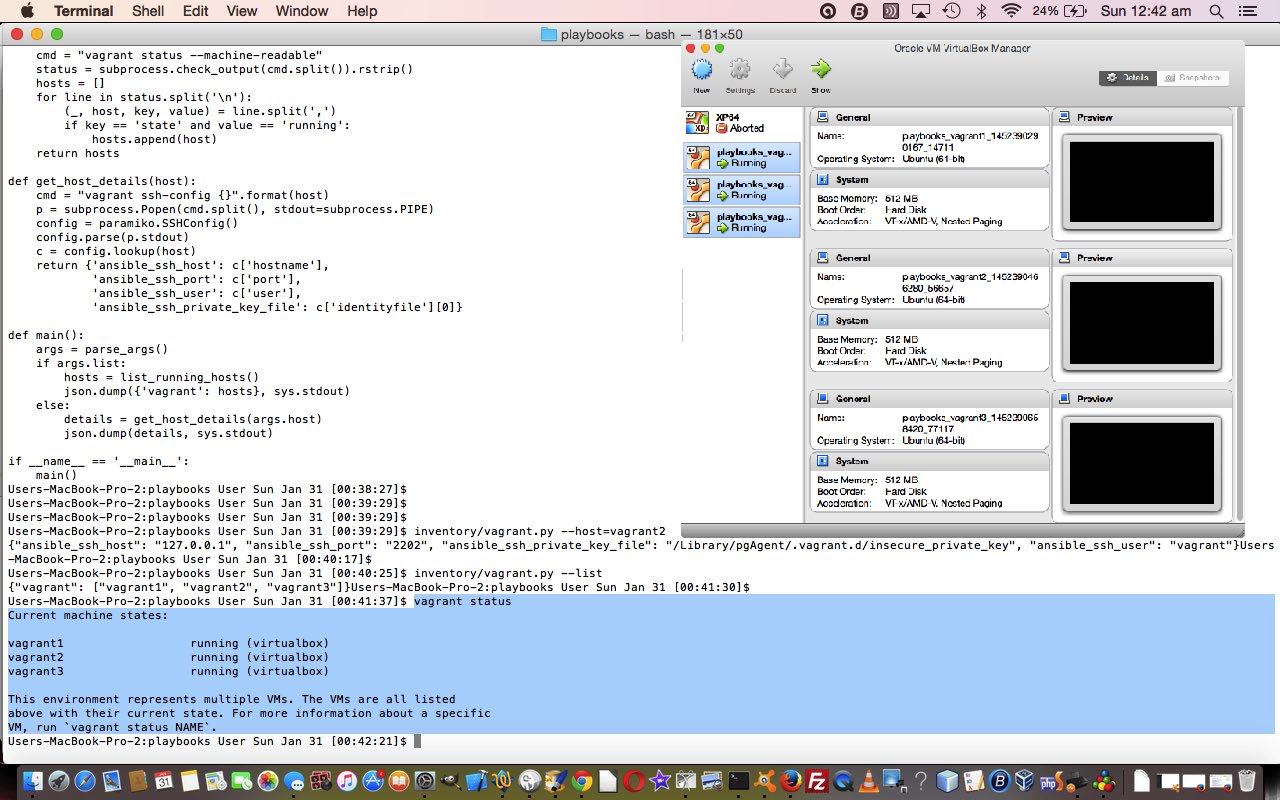Click the green Show arrow in VirtualBox
This screenshot has height=800, width=1280.
click(821, 69)
